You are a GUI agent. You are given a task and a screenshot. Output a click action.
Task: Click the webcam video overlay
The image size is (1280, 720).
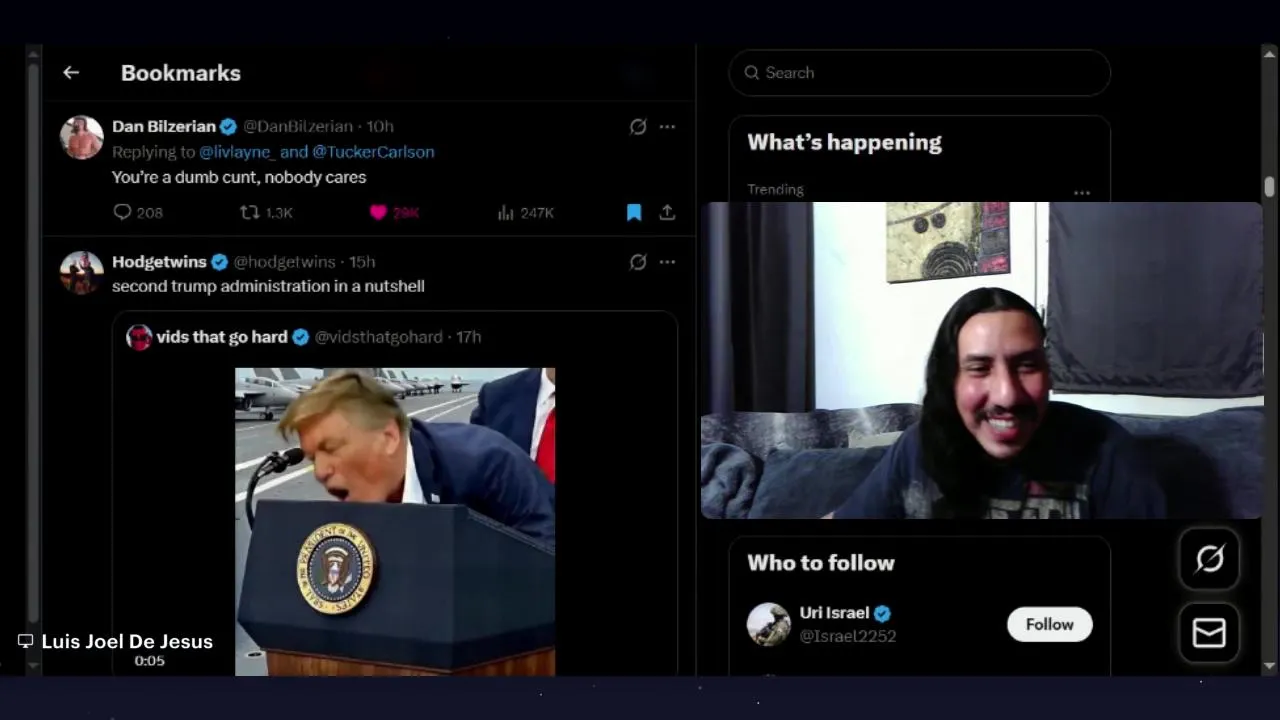[982, 360]
